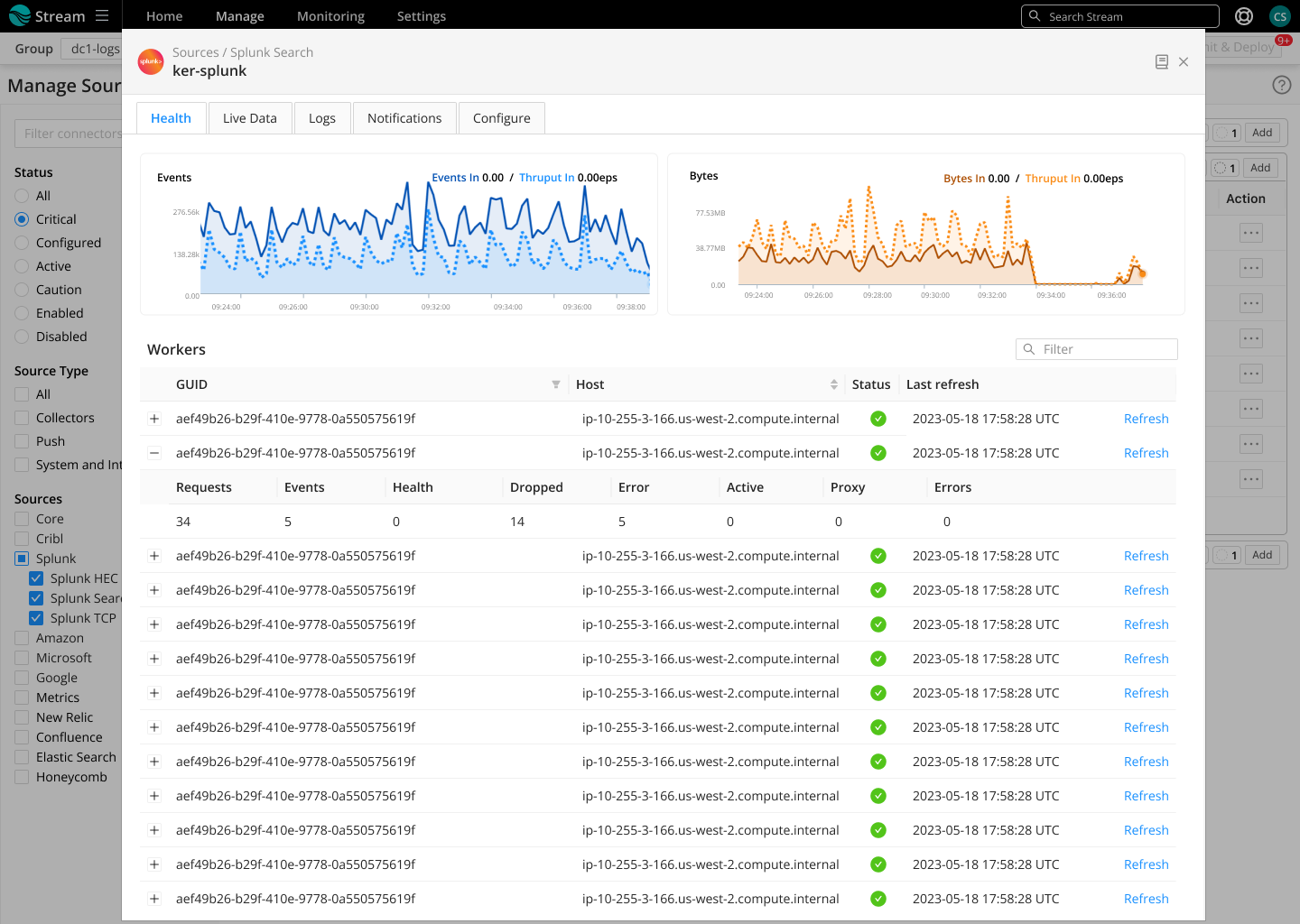Screen dimensions: 1300x924
Task: Open the help lifebuoy icon in top bar
Action: [1244, 16]
